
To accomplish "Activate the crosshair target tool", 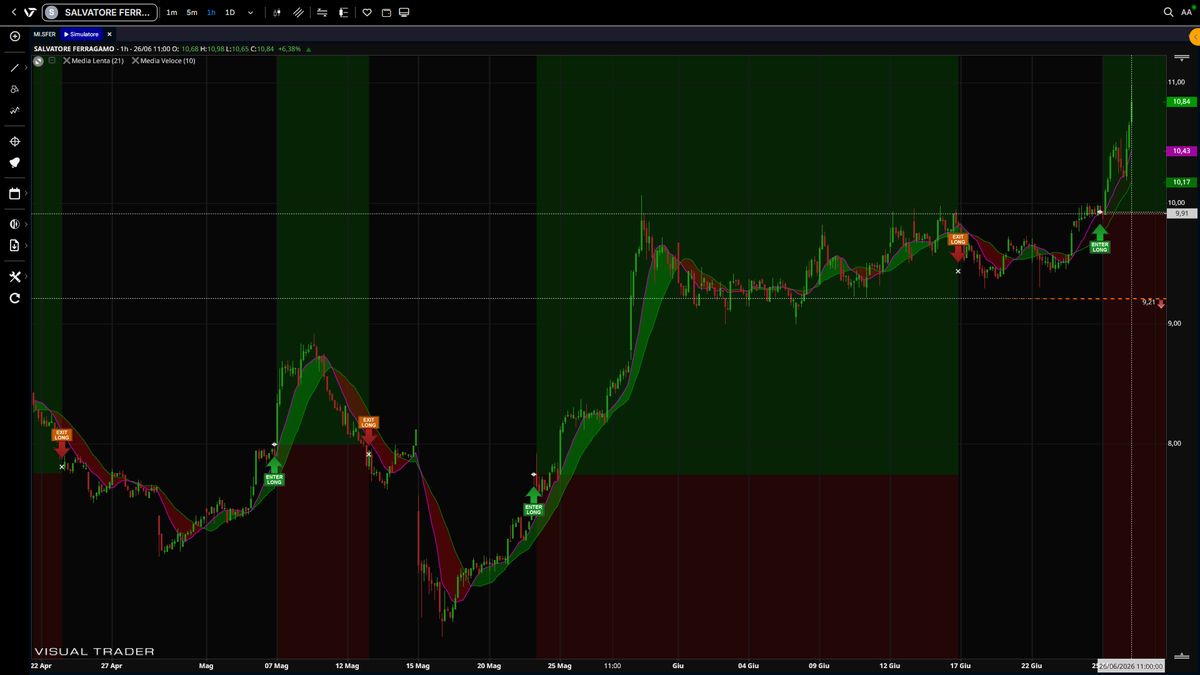I will (15, 142).
